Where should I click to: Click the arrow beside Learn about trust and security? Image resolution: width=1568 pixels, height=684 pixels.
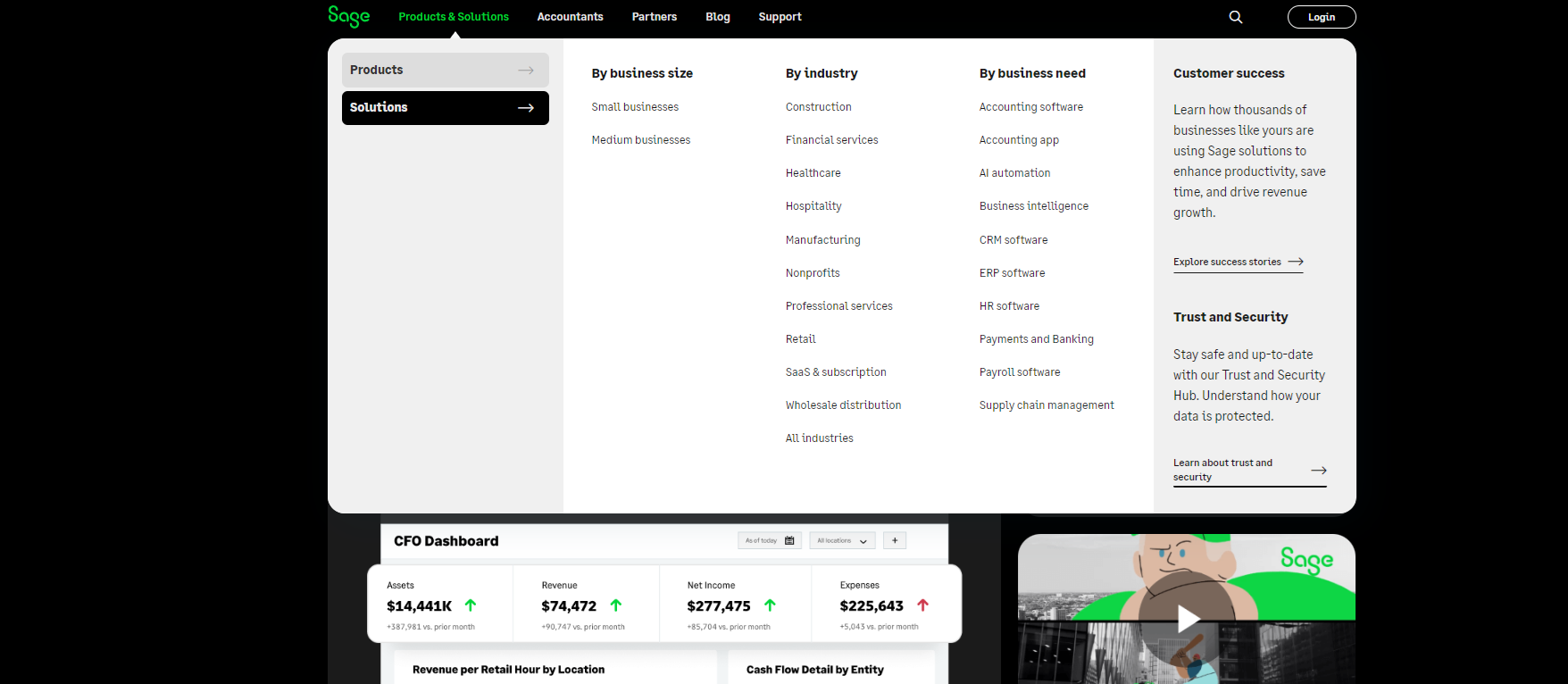(1319, 470)
